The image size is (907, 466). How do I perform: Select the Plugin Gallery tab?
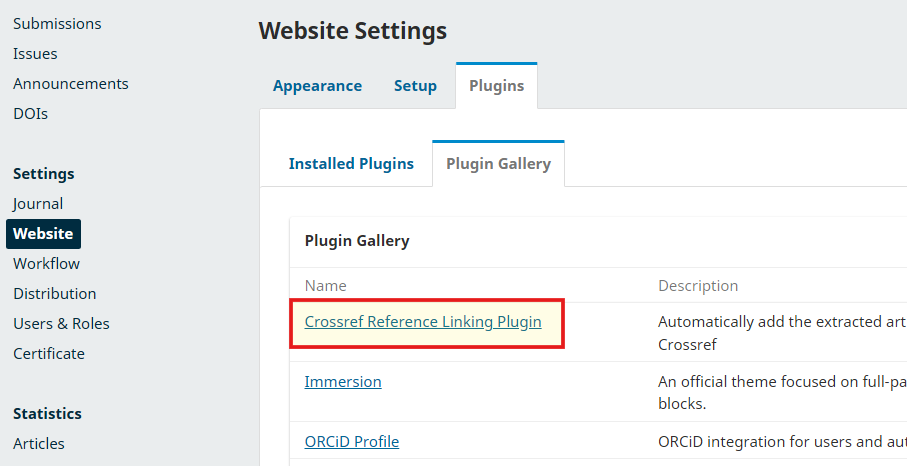[x=498, y=164]
